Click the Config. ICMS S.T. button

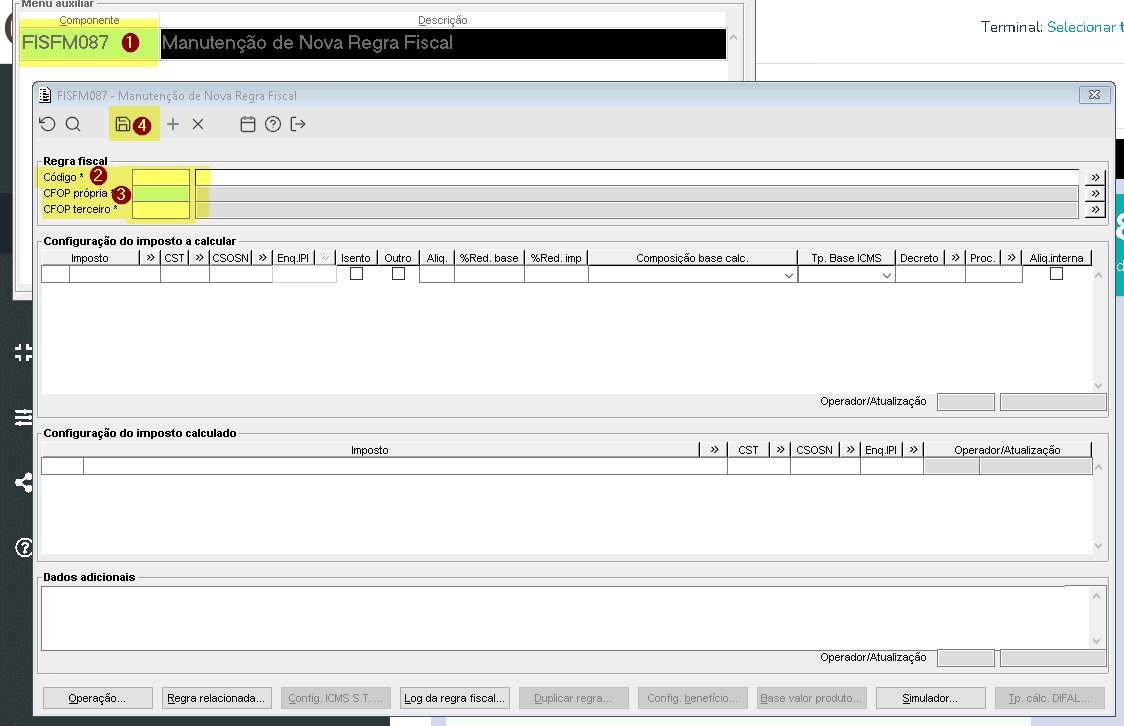tap(335, 698)
